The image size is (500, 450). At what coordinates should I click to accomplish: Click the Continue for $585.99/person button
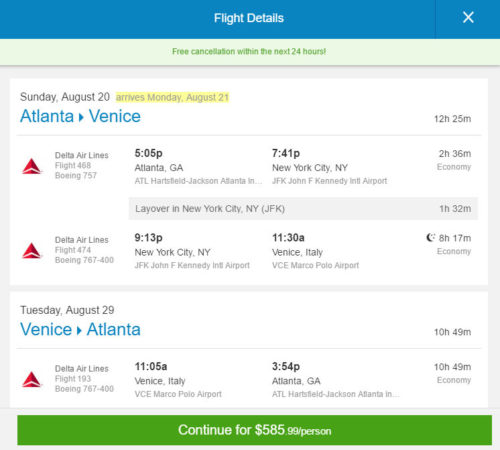pyautogui.click(x=254, y=430)
